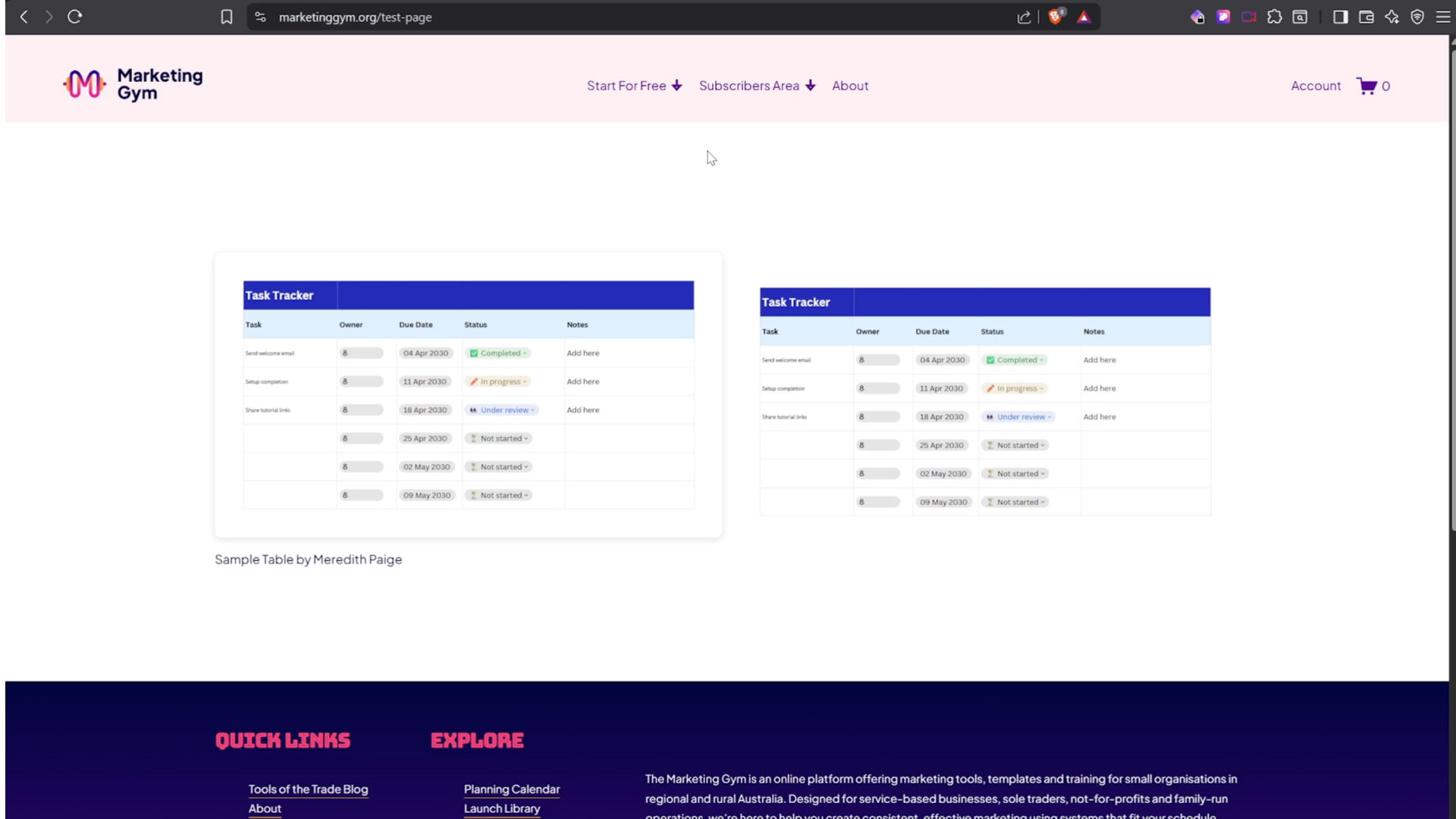The width and height of the screenshot is (1456, 819).
Task: Click the share page icon in address bar
Action: coord(1024,17)
